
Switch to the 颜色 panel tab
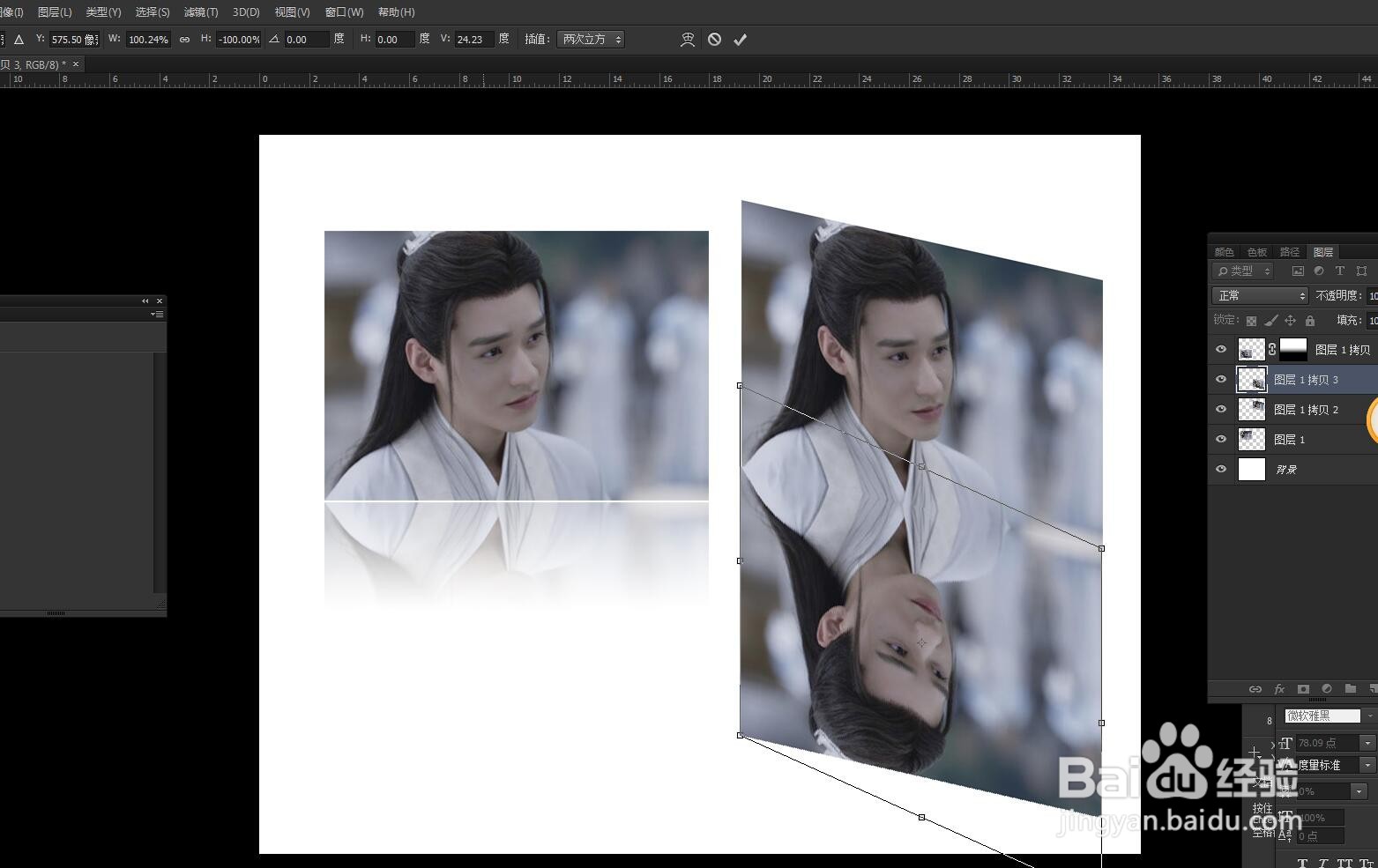point(1224,252)
